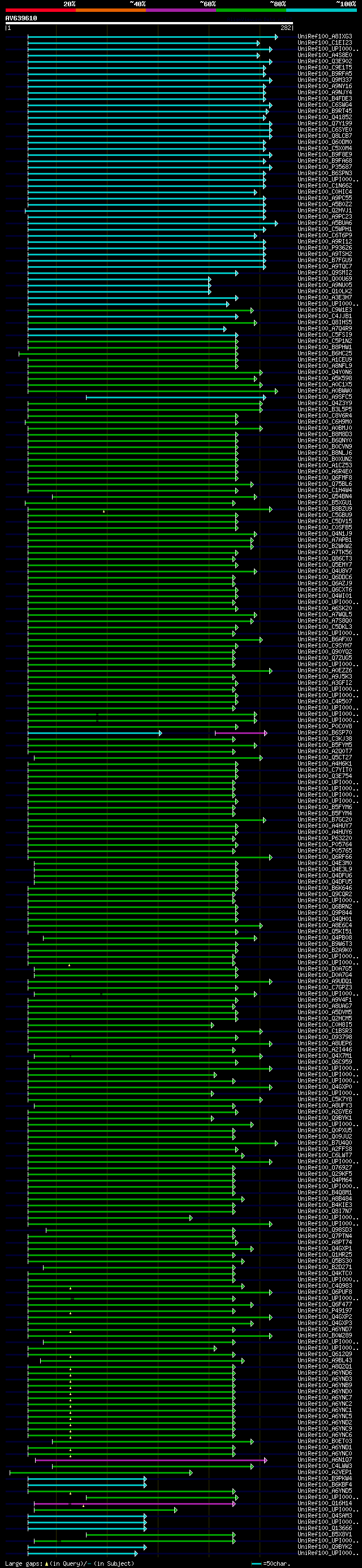Select label UniRef100_Q7Y199
Viewport: 362px width, 1568px height.
tap(325, 124)
